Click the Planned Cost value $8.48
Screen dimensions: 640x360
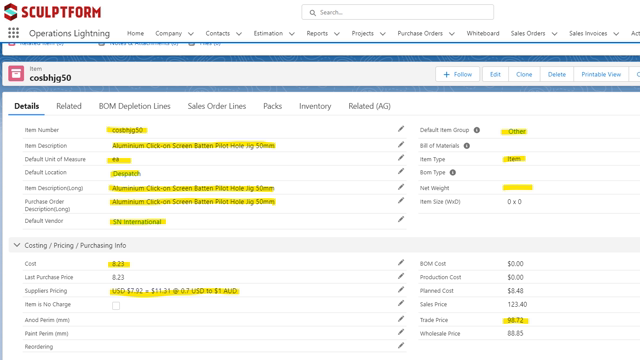pos(515,291)
